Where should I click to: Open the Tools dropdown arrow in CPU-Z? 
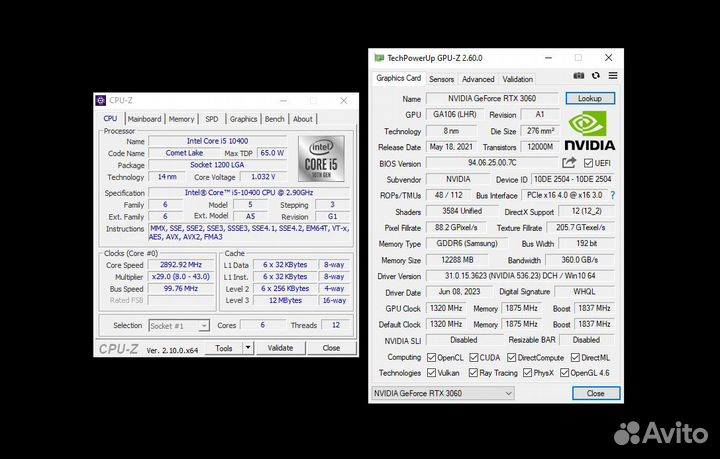248,348
